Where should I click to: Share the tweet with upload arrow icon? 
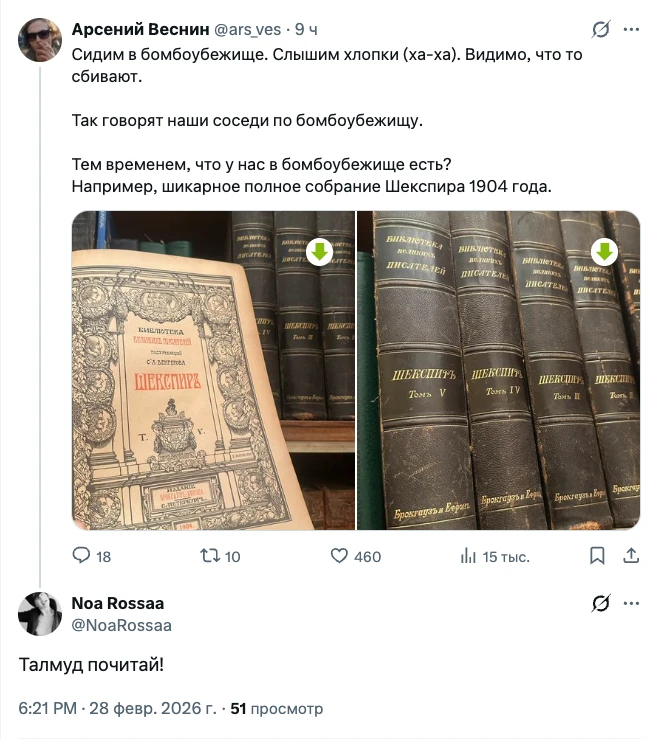click(x=631, y=556)
